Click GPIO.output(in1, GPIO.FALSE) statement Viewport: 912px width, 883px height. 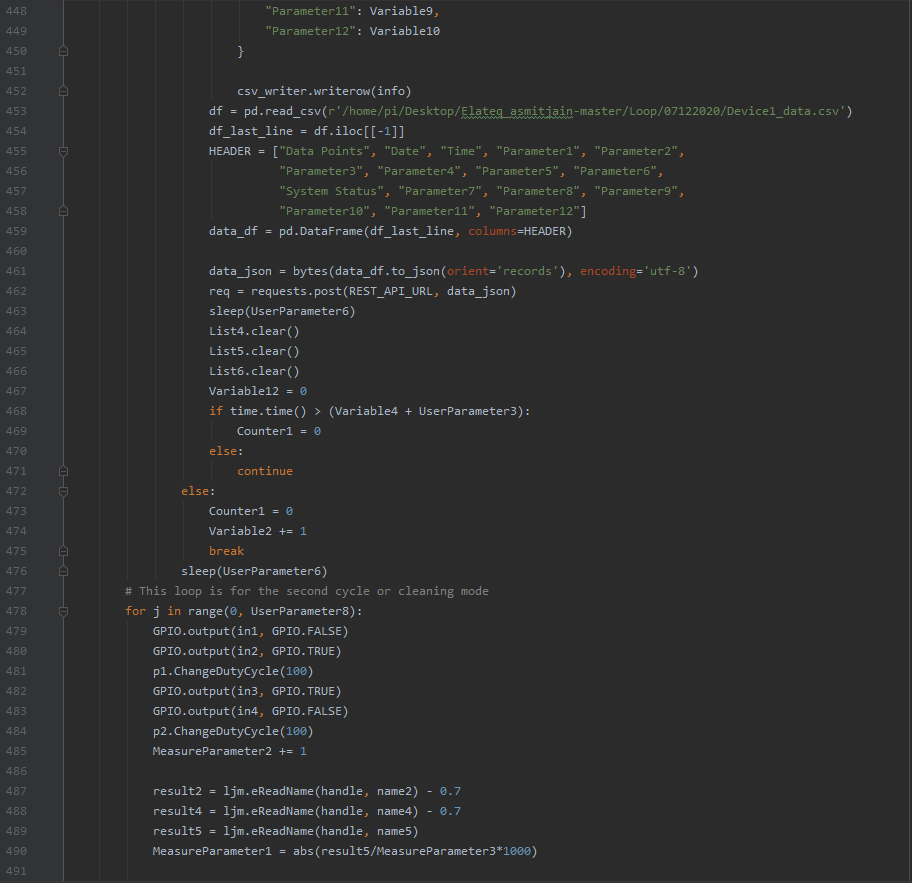pyautogui.click(x=251, y=631)
